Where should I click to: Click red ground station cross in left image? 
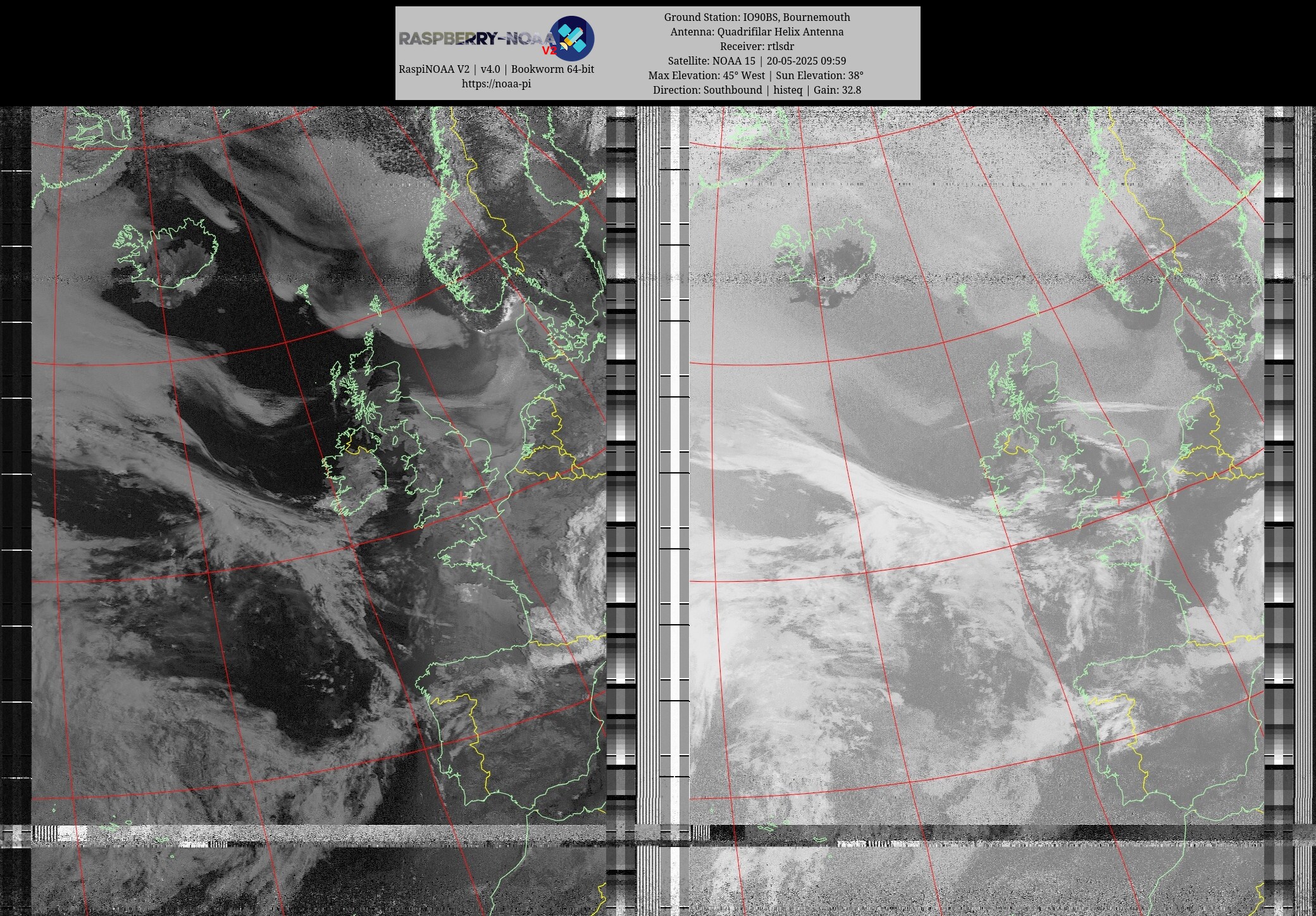[x=461, y=498]
